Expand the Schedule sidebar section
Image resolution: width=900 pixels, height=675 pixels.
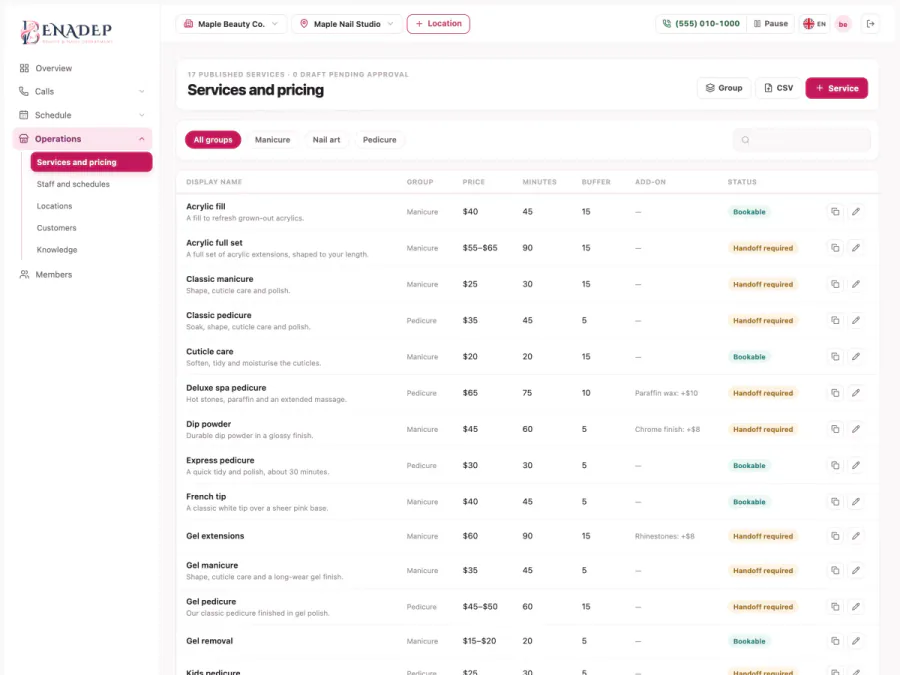[x=82, y=115]
